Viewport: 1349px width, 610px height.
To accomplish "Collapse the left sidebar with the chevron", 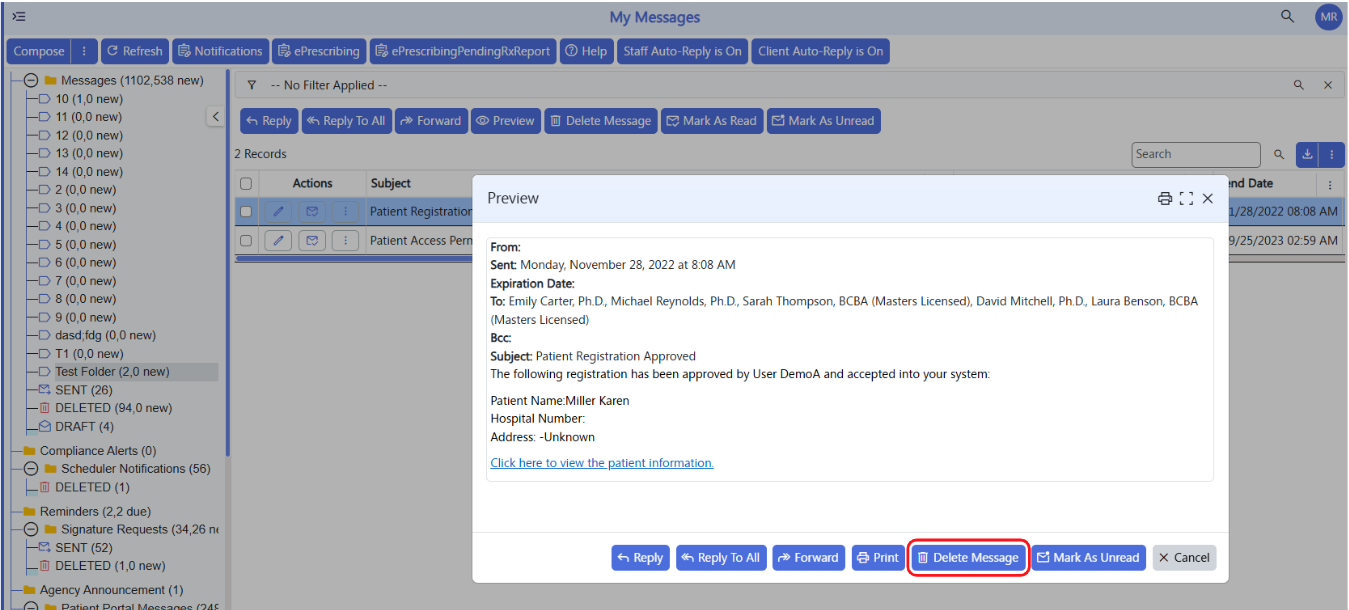I will tap(215, 117).
